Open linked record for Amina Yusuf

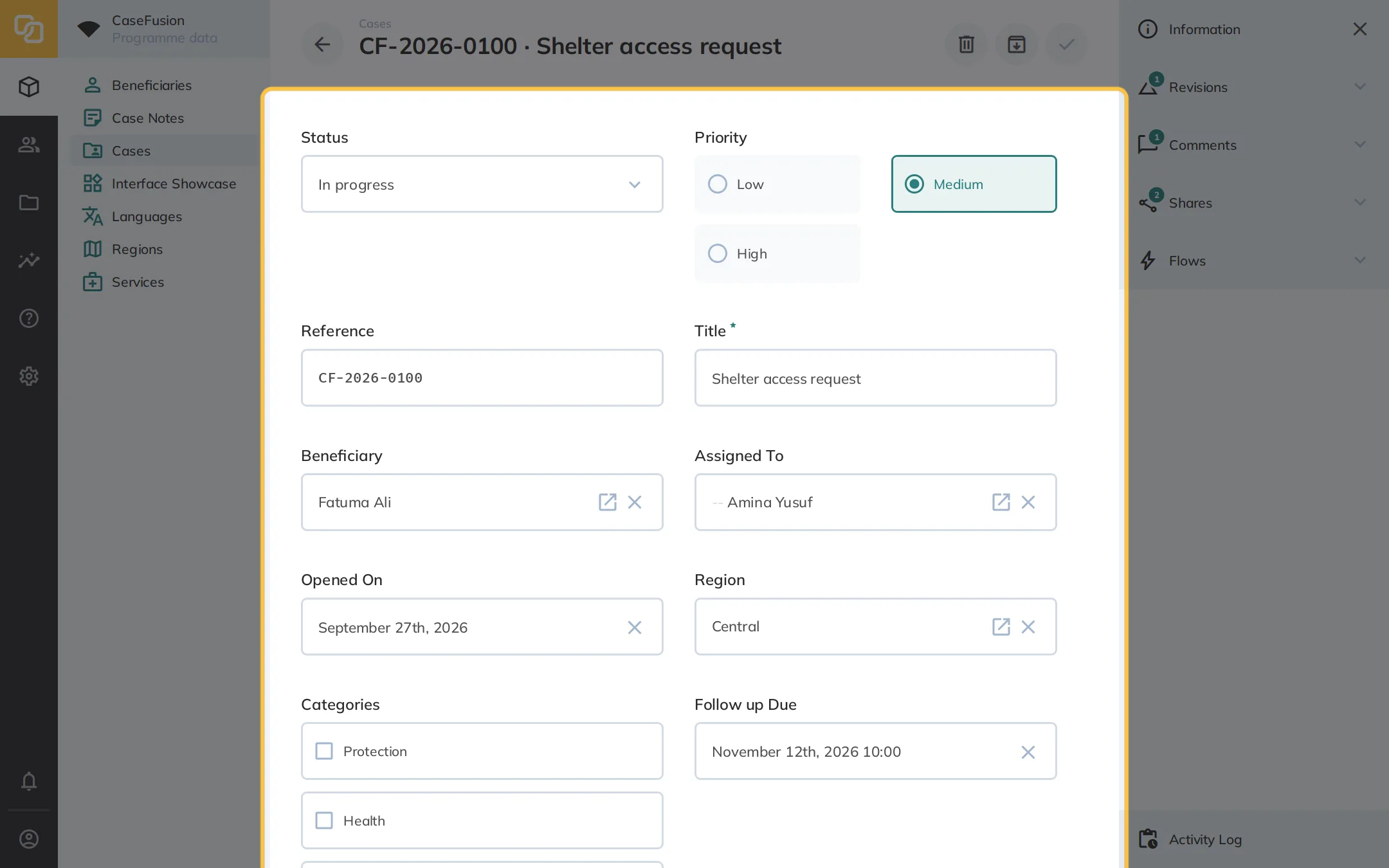[x=1001, y=502]
